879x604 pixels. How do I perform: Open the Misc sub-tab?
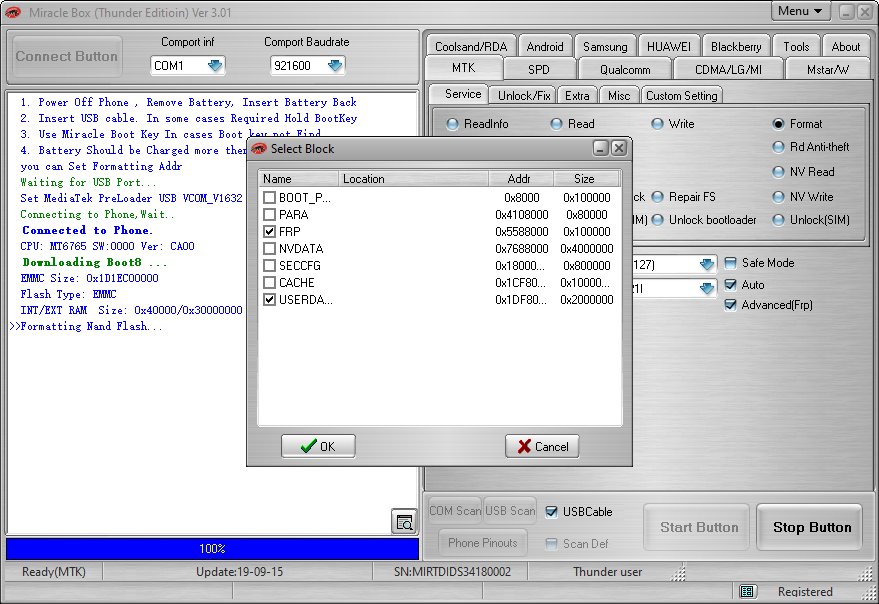pyautogui.click(x=619, y=96)
